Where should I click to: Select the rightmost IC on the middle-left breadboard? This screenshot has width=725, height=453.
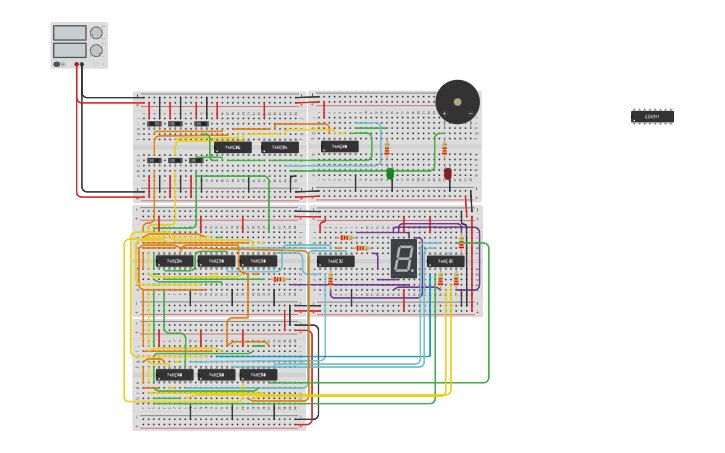(x=258, y=261)
